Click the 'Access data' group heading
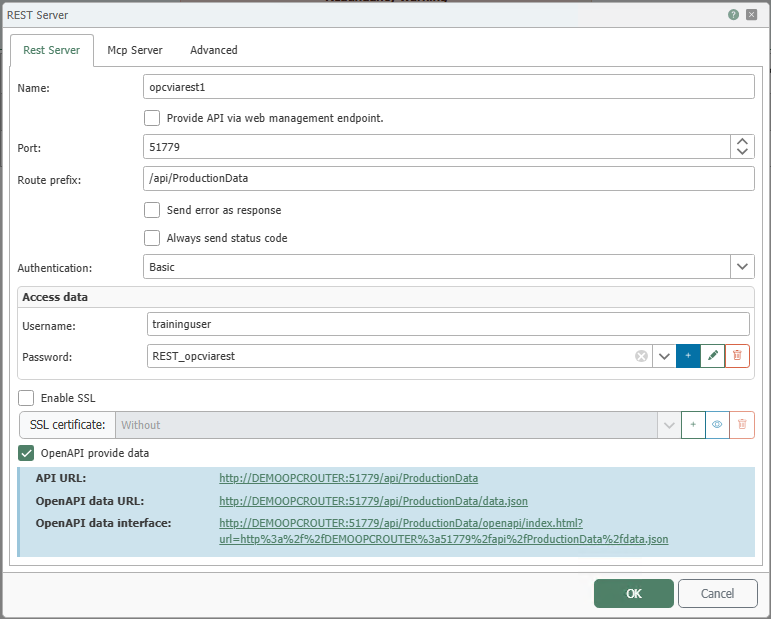771x619 pixels. click(55, 297)
